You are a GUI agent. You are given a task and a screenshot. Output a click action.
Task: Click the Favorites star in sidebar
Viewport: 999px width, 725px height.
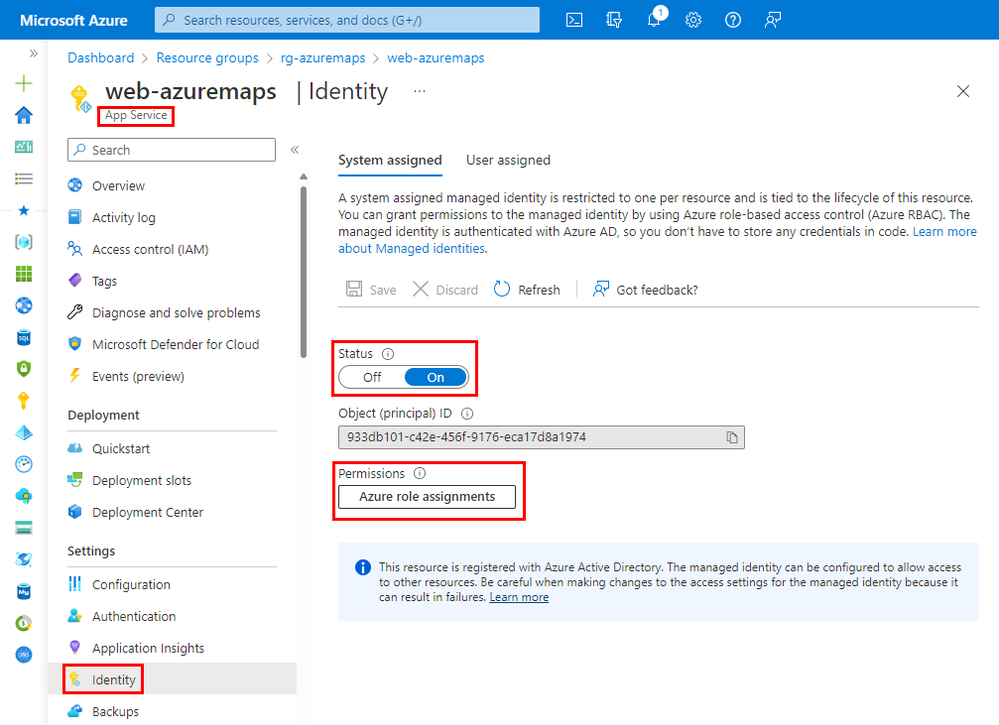click(x=24, y=210)
